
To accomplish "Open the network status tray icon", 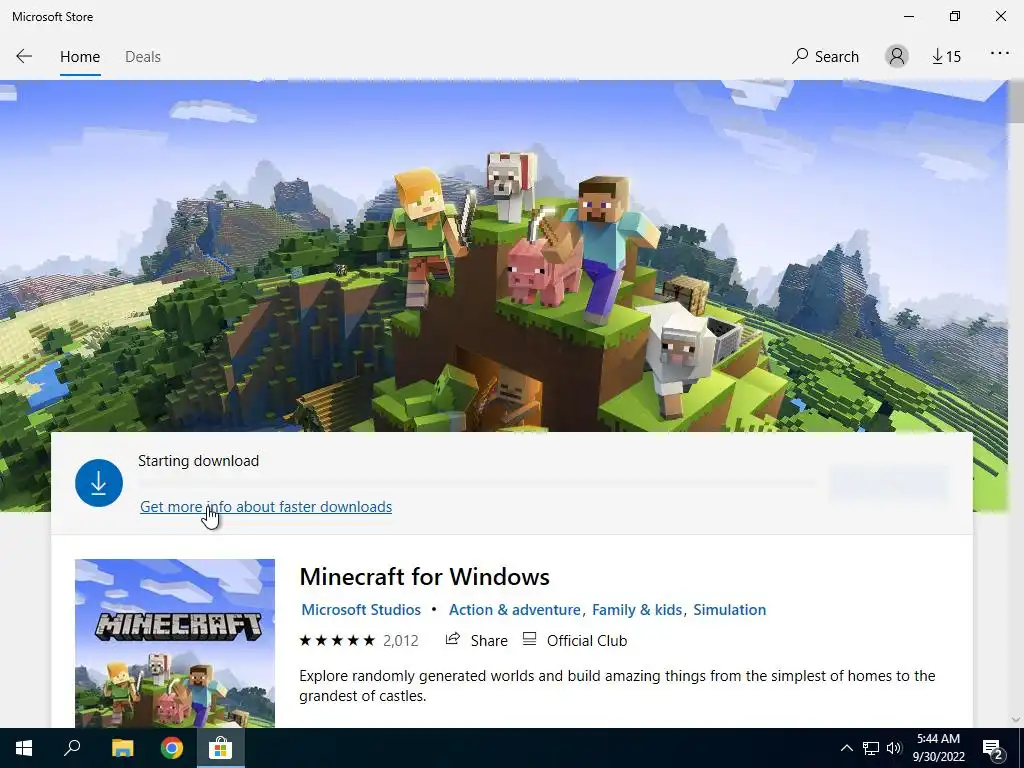I will tap(871, 748).
